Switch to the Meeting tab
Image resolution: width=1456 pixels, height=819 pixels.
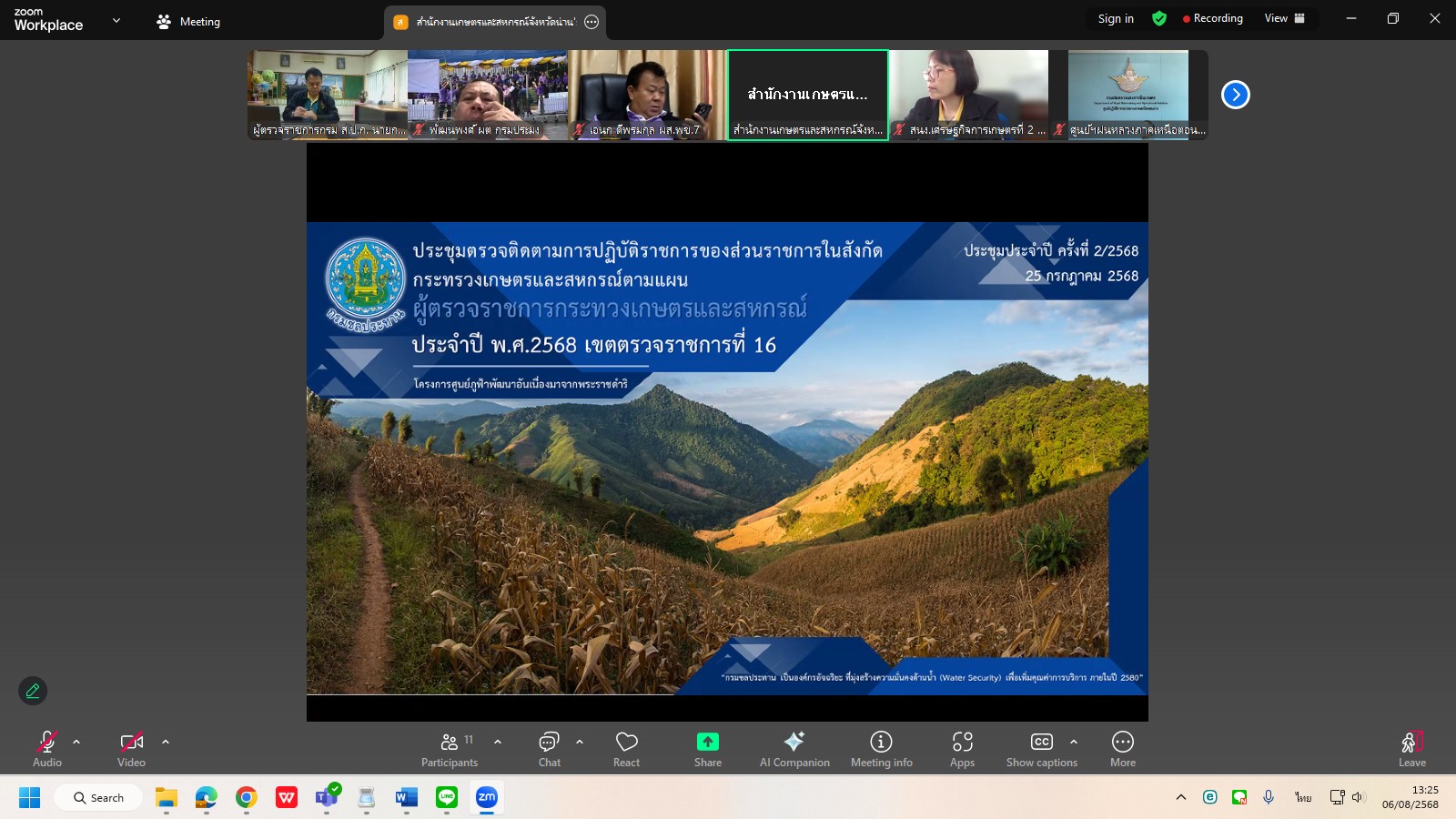click(x=188, y=20)
